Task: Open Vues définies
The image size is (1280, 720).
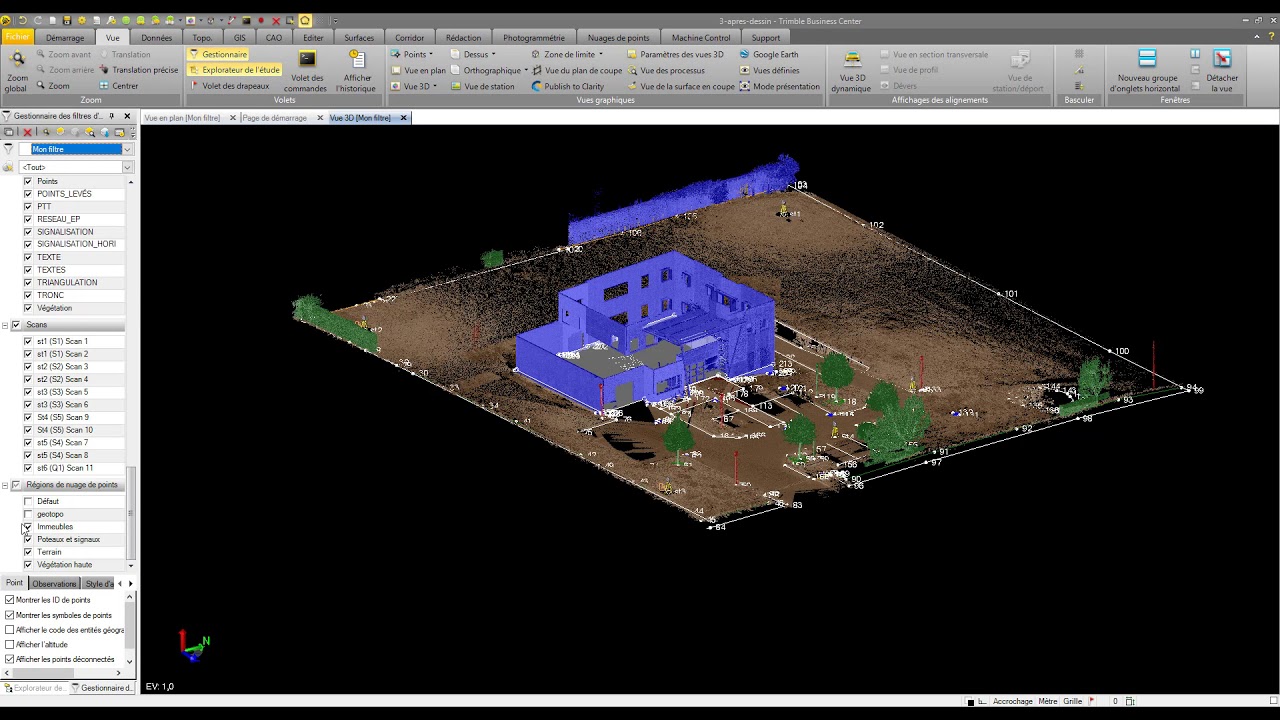Action: [769, 70]
